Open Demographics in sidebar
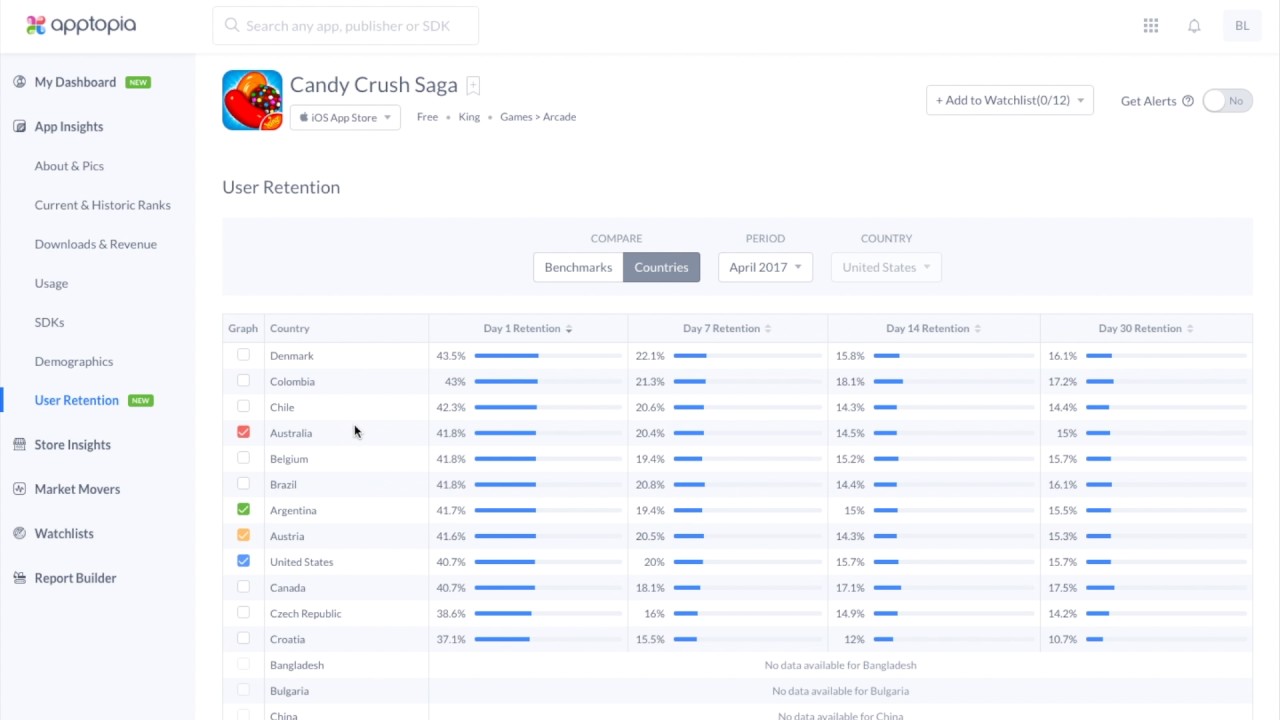 coord(73,361)
